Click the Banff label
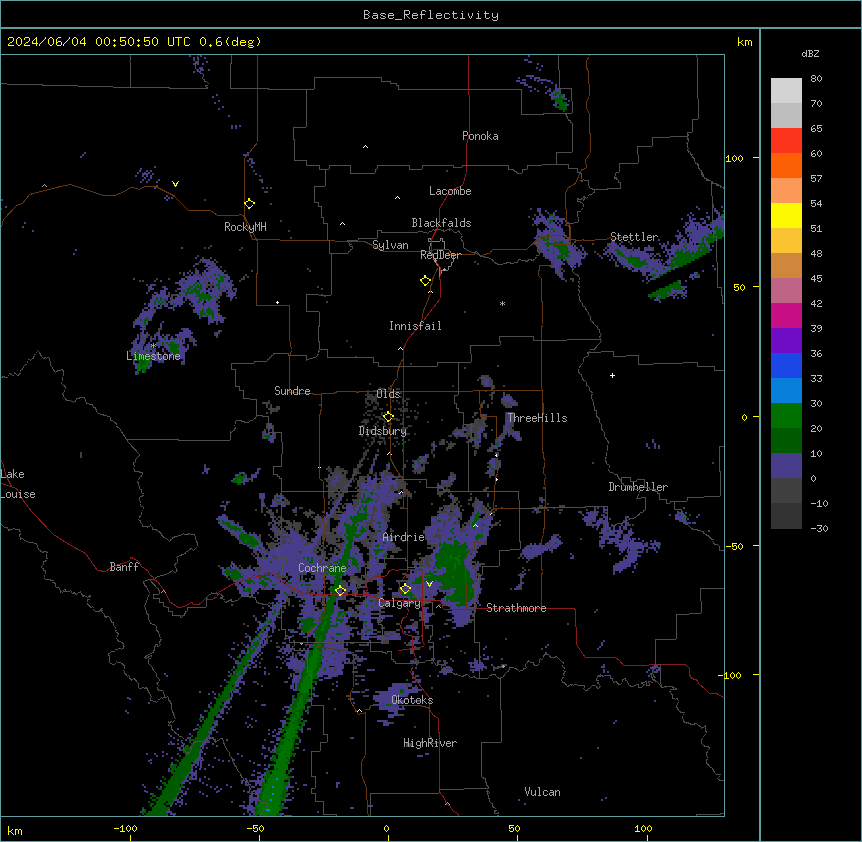 pyautogui.click(x=124, y=567)
